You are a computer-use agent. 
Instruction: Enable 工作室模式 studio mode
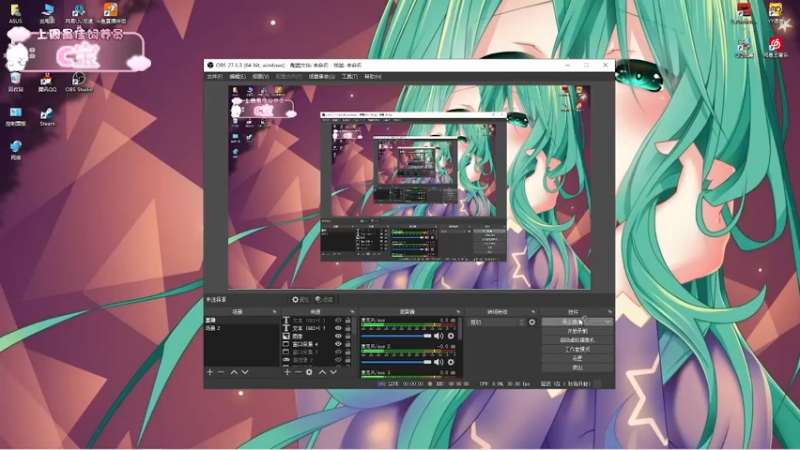tap(577, 349)
